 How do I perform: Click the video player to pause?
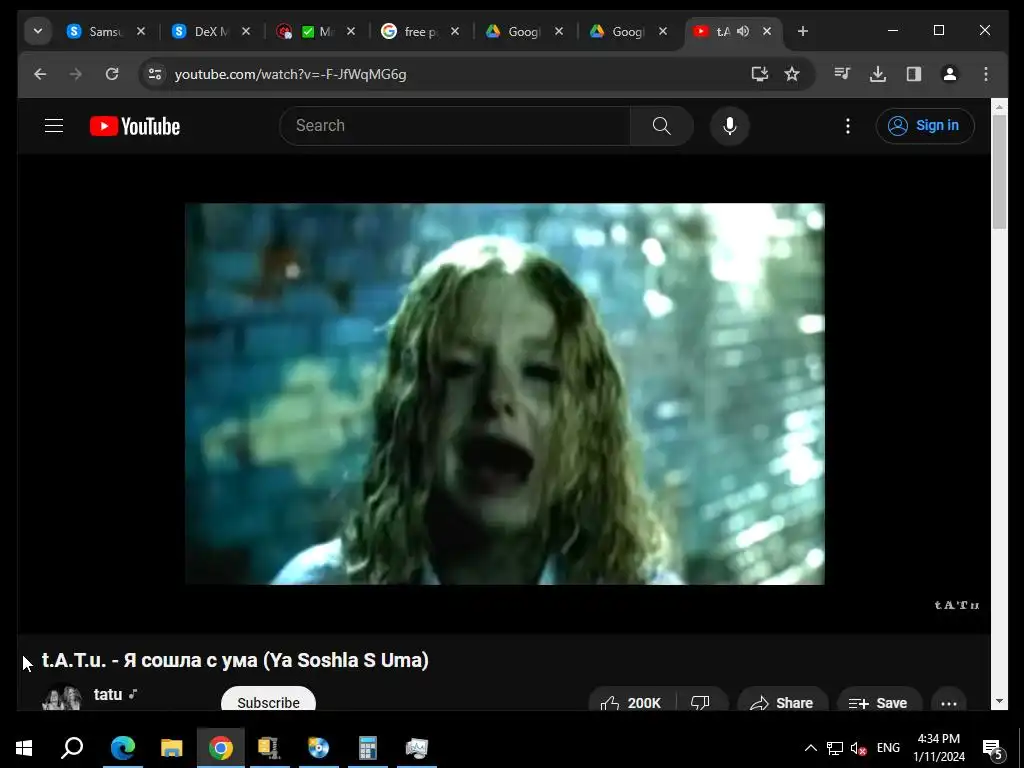(504, 394)
